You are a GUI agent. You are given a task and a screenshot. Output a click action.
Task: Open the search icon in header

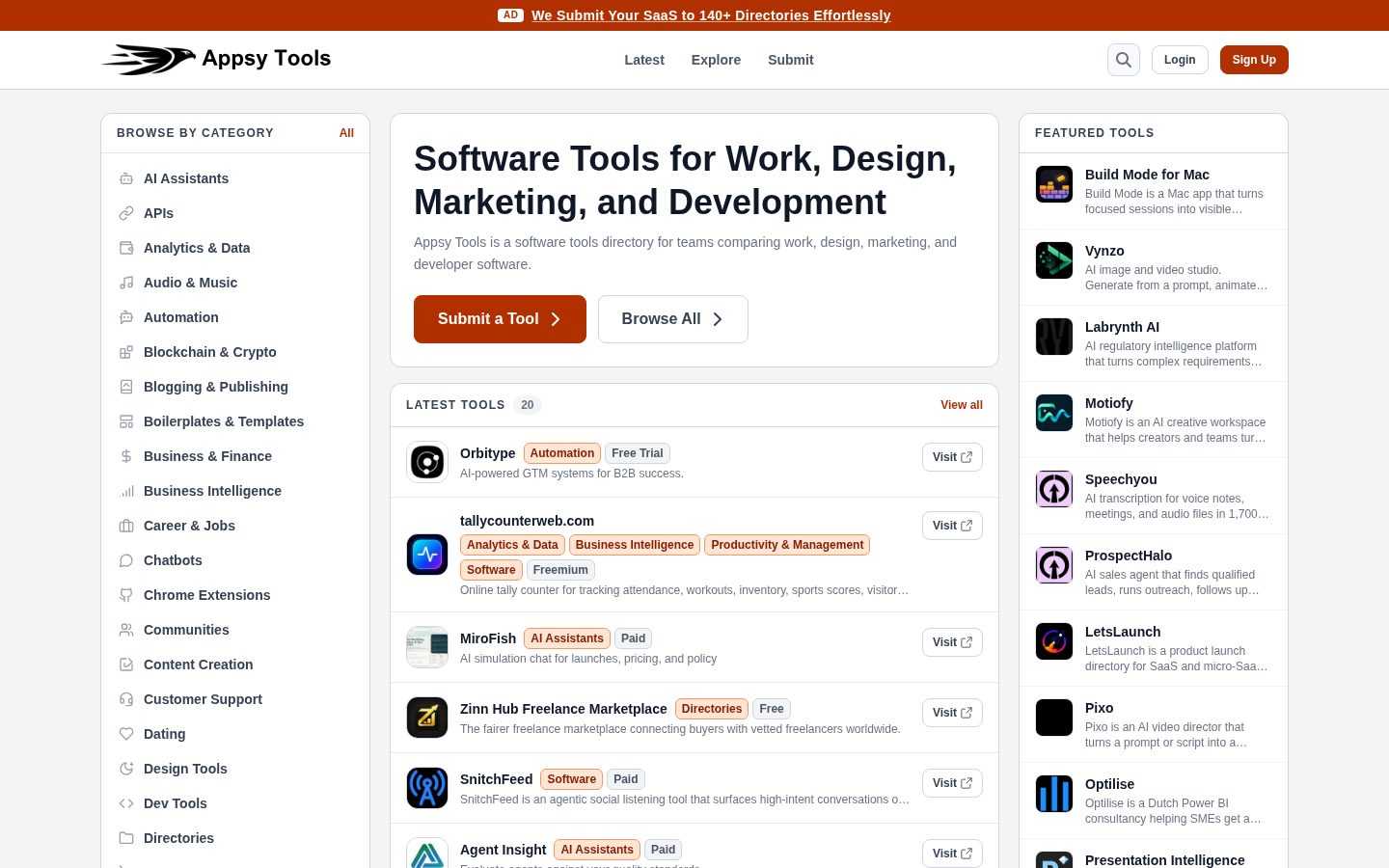point(1124,60)
